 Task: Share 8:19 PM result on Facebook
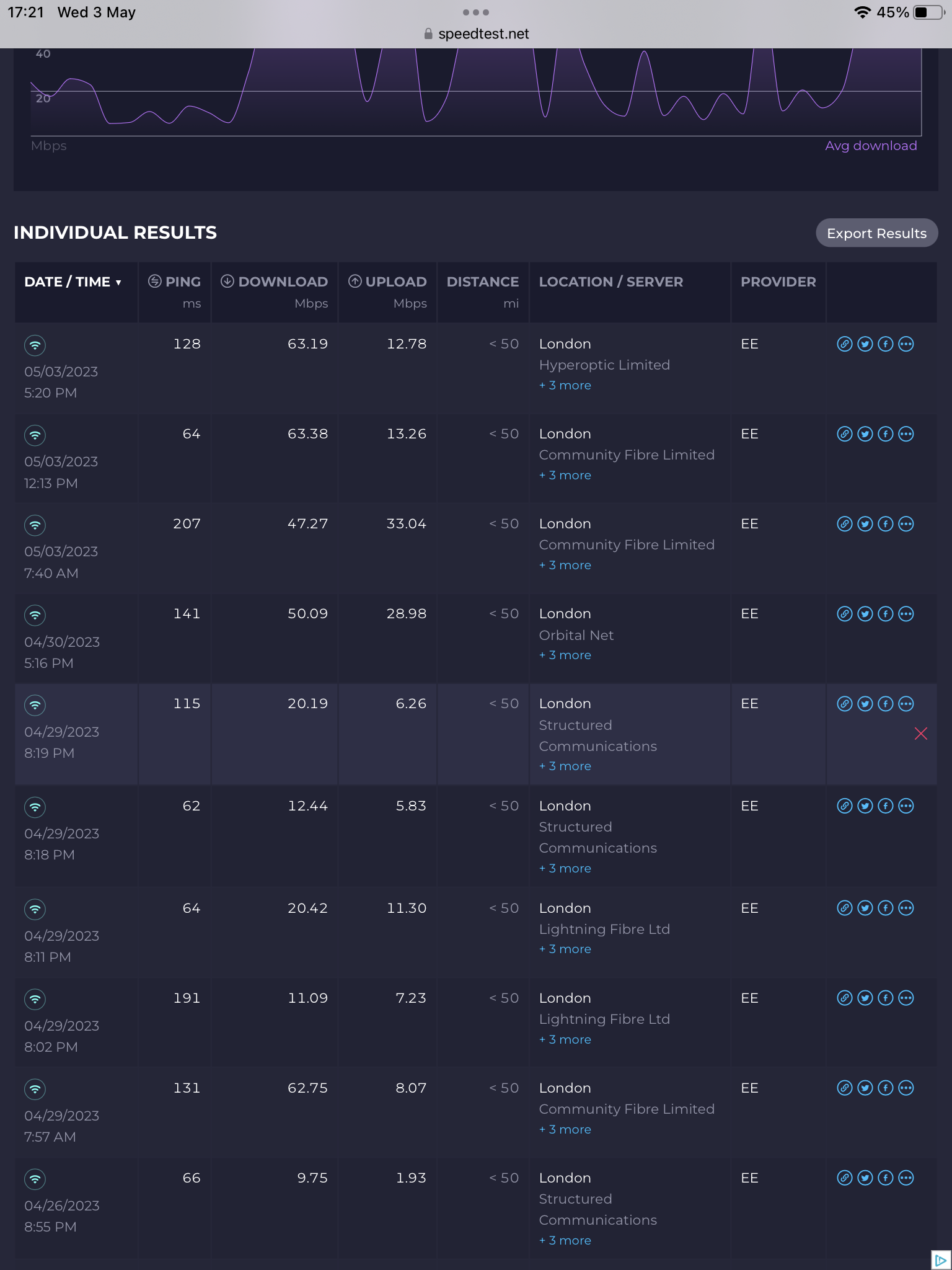point(886,704)
